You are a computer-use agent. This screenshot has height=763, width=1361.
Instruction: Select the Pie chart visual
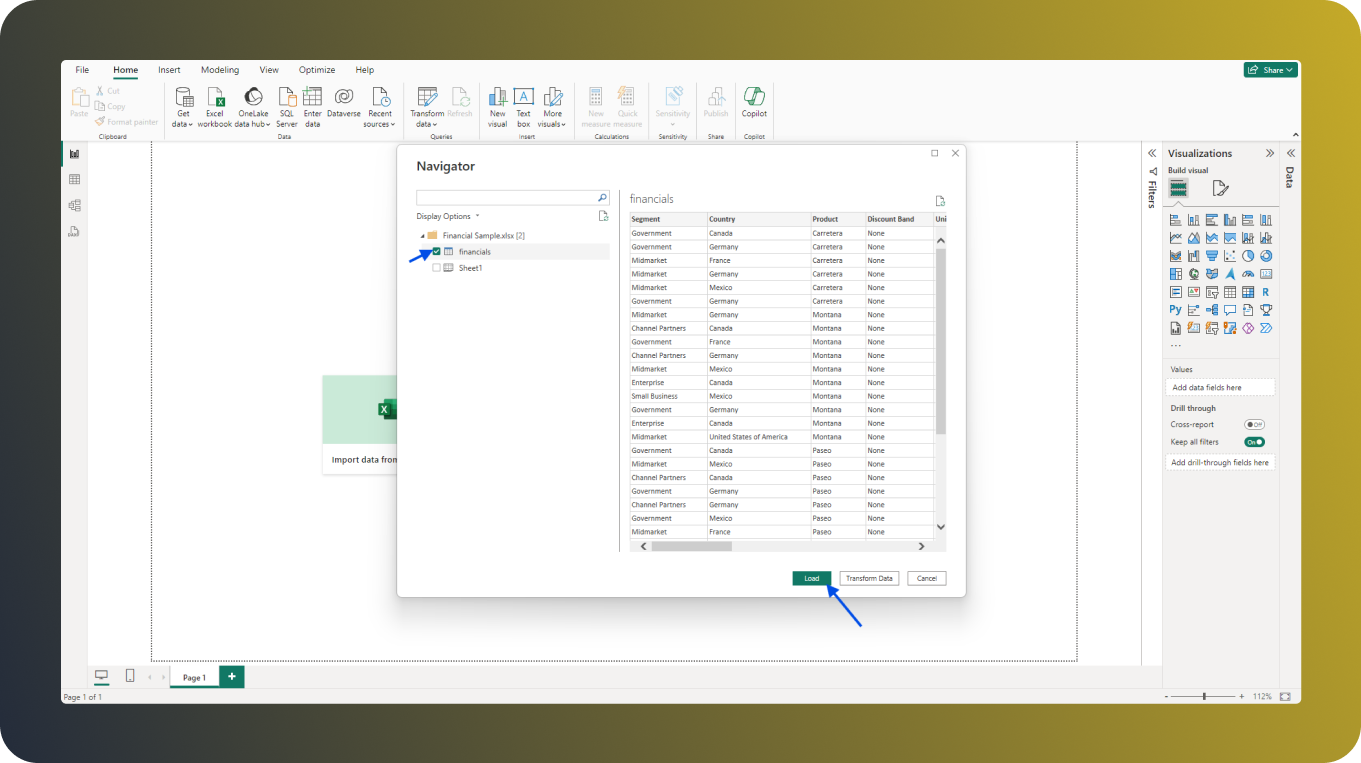(x=1248, y=255)
